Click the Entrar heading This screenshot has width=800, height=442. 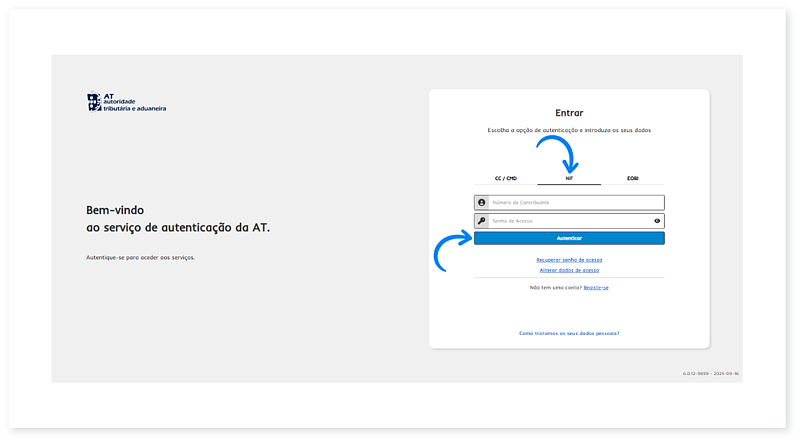click(569, 113)
